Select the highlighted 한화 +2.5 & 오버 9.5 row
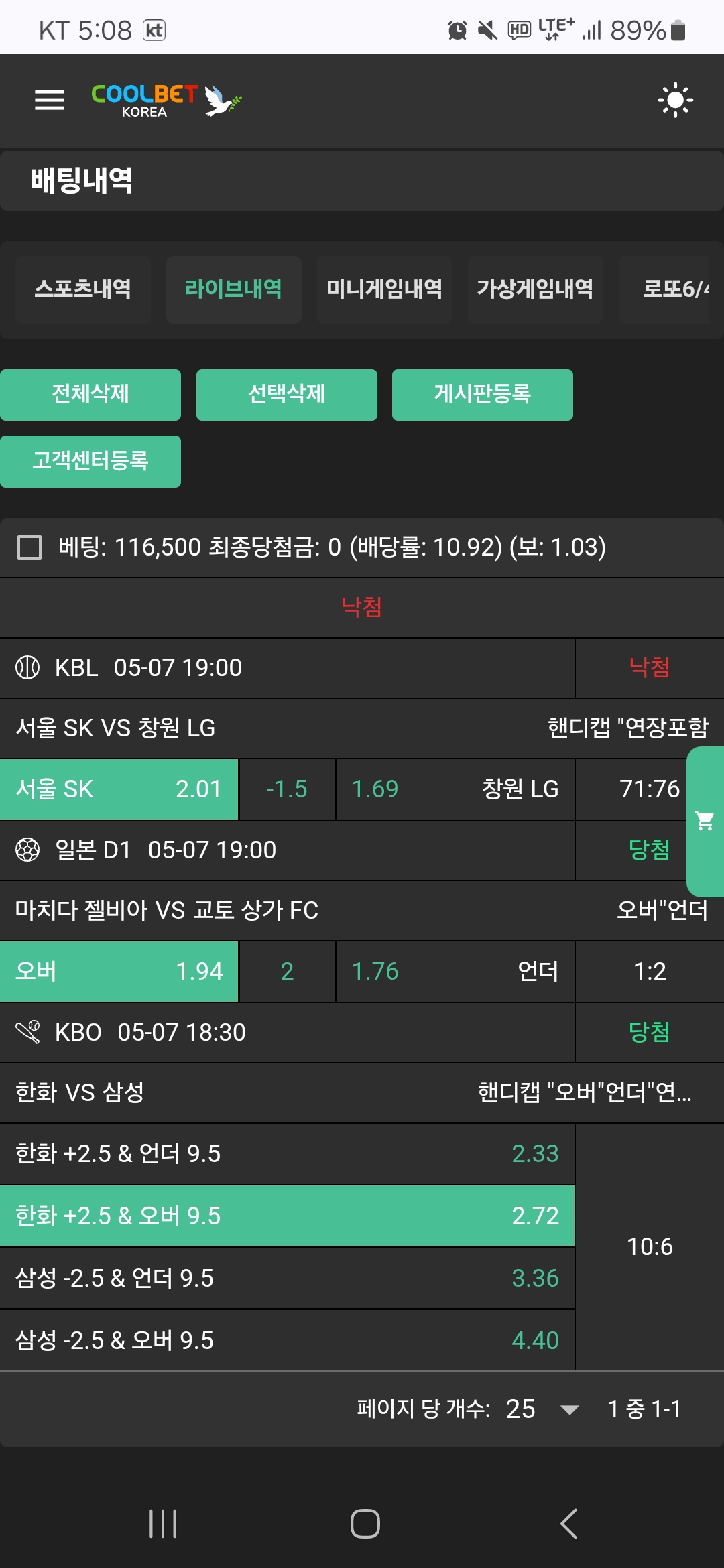Viewport: 724px width, 1568px height. tap(287, 1216)
